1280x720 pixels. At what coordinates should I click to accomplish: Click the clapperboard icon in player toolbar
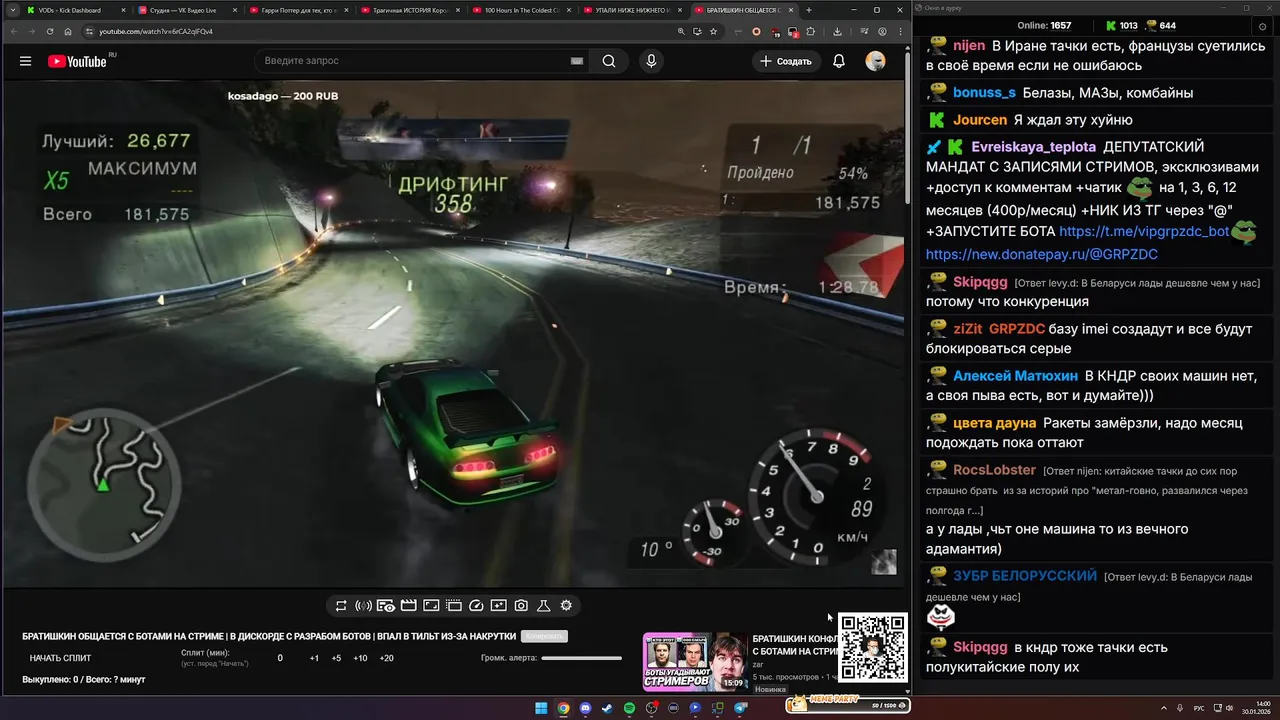point(408,606)
